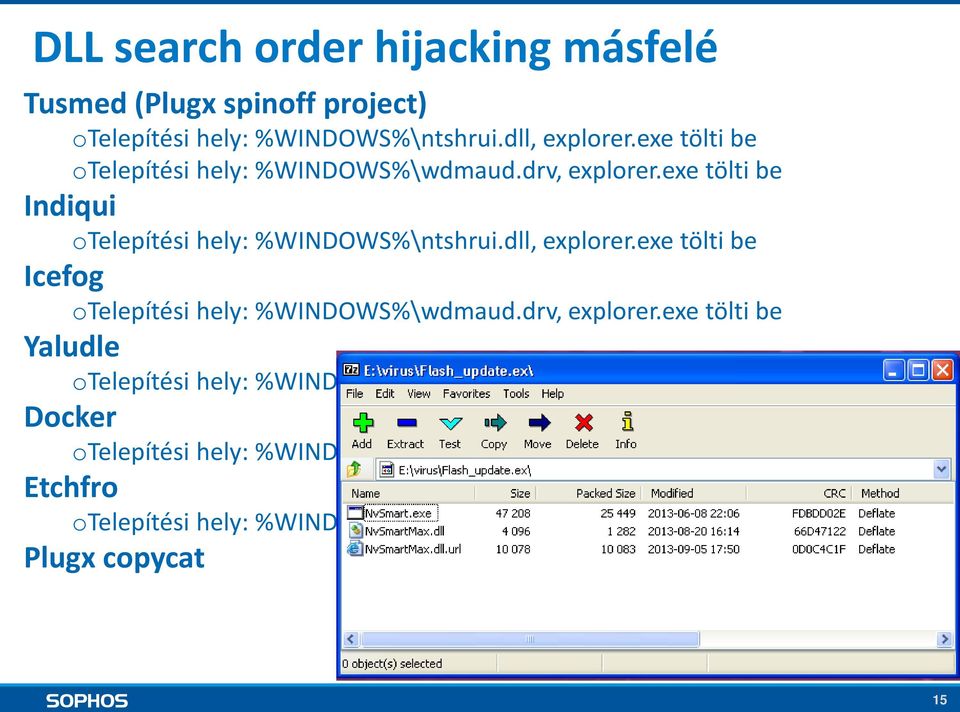This screenshot has height=712, width=960.
Task: Click the archive icon in address bar
Action: tap(387, 470)
